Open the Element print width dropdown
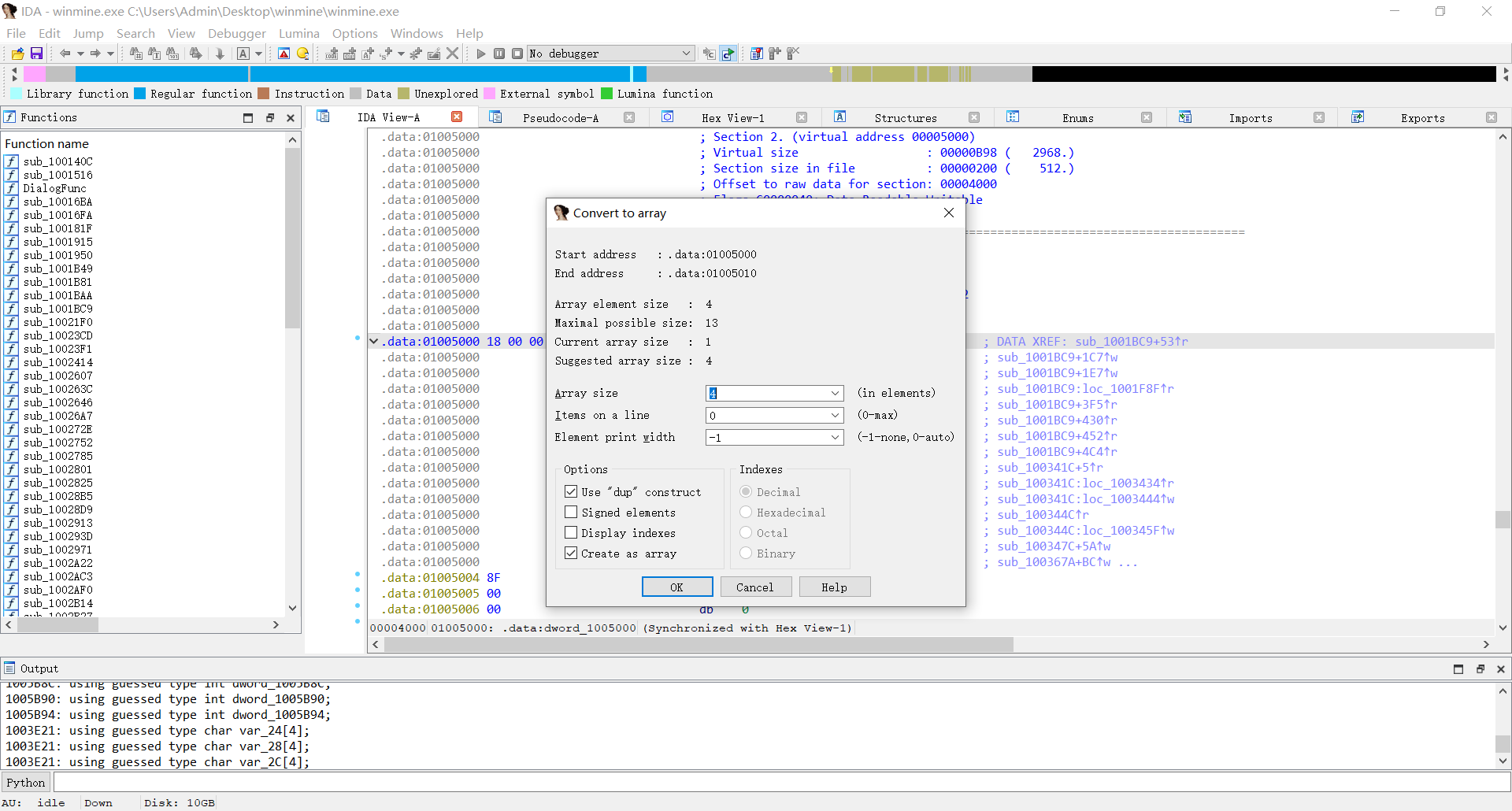 pyautogui.click(x=835, y=438)
